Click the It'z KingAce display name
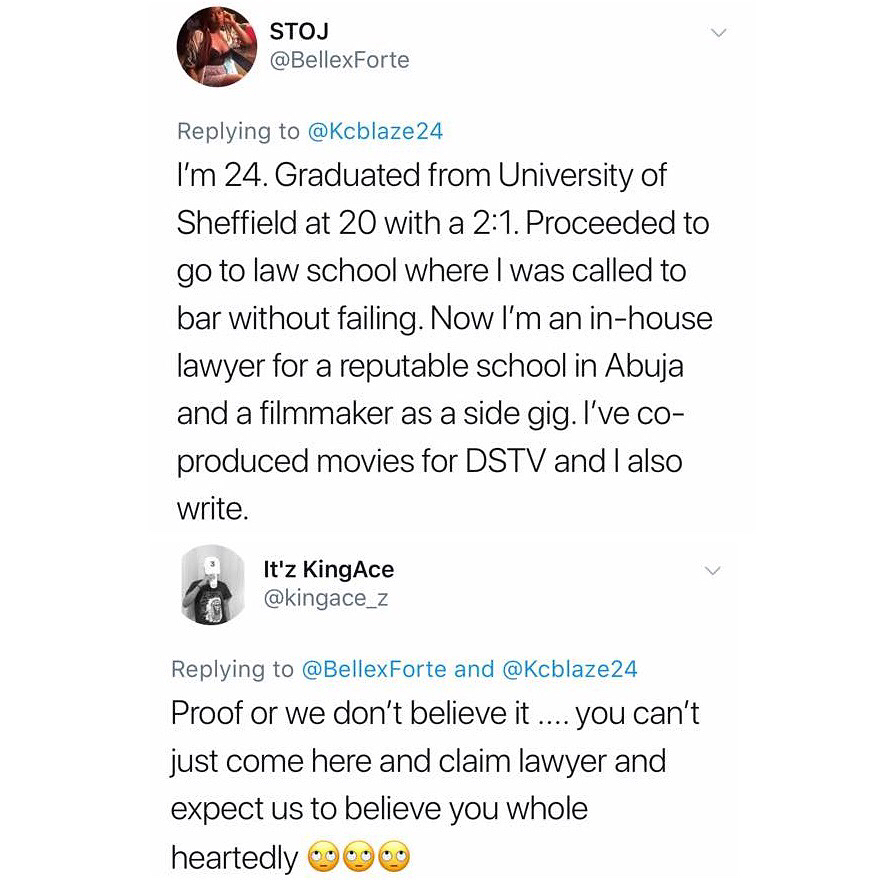The width and height of the screenshot is (888, 888). coord(328,570)
